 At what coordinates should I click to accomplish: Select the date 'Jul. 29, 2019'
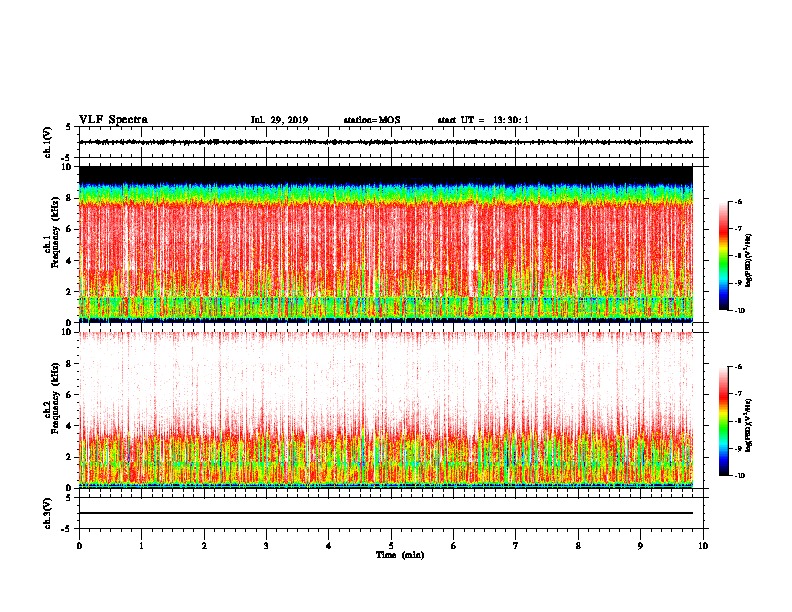279,120
